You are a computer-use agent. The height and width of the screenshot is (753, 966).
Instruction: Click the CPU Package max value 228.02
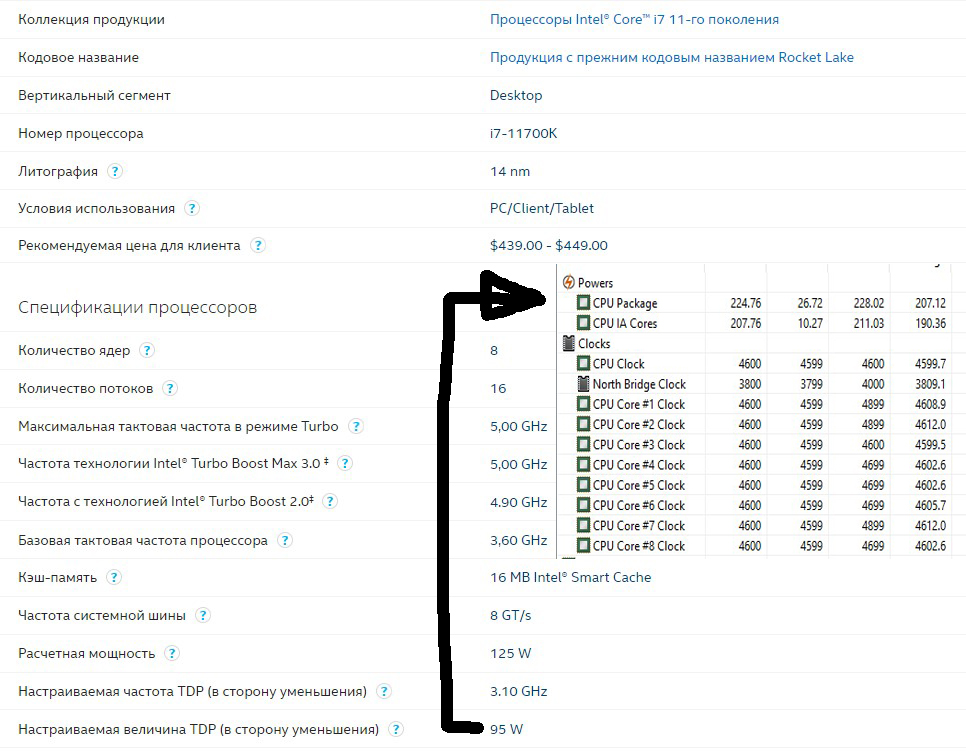[x=869, y=303]
